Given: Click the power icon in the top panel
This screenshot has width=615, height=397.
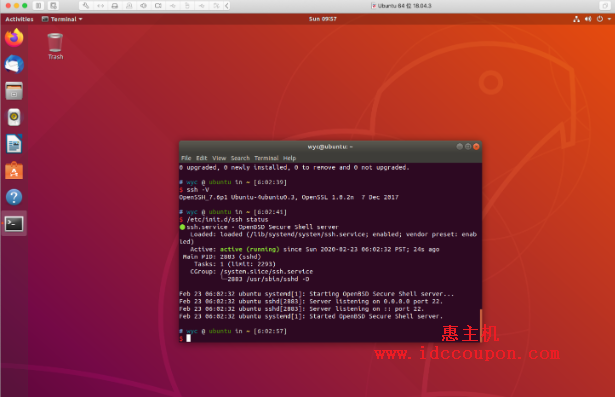Looking at the screenshot, I should point(600,19).
